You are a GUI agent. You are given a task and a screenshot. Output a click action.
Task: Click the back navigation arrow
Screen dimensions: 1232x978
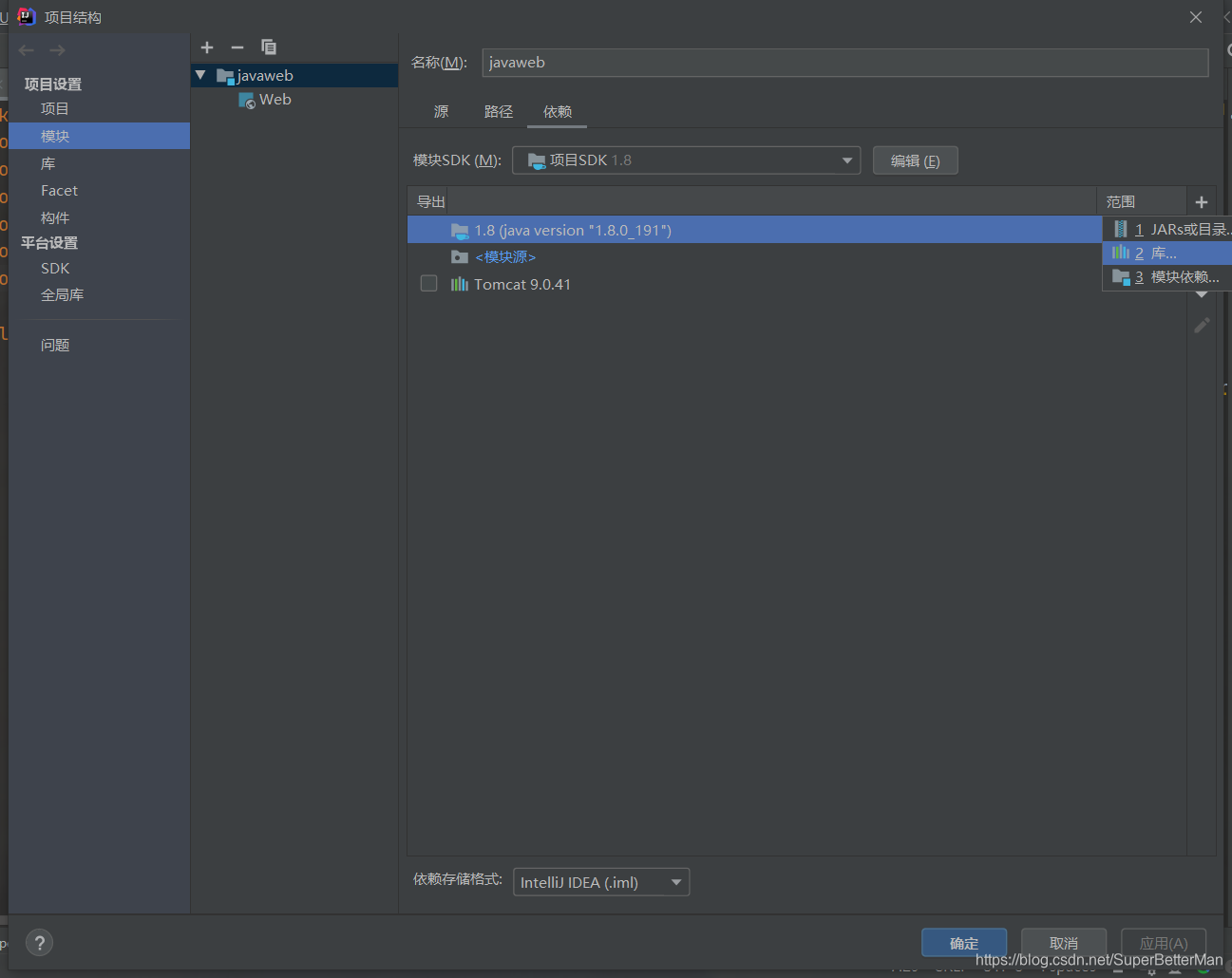pyautogui.click(x=27, y=50)
